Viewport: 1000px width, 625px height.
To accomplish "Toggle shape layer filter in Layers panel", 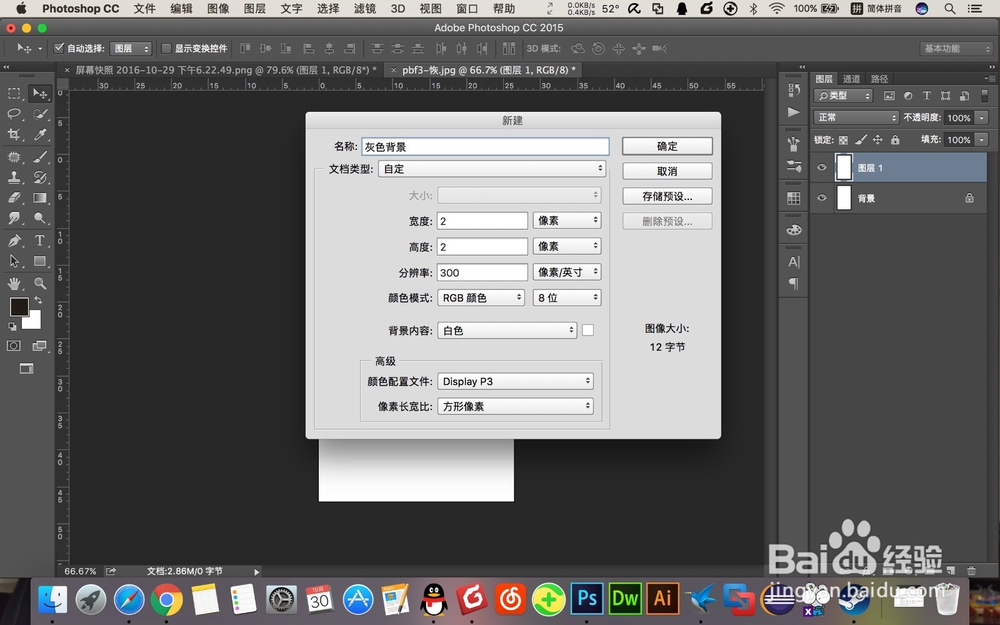I will pos(946,96).
